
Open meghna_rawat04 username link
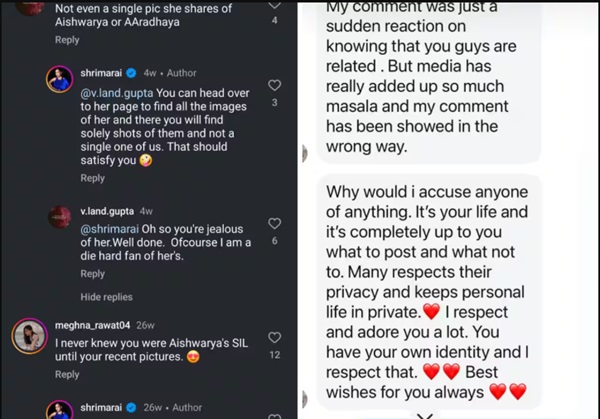[x=94, y=323]
